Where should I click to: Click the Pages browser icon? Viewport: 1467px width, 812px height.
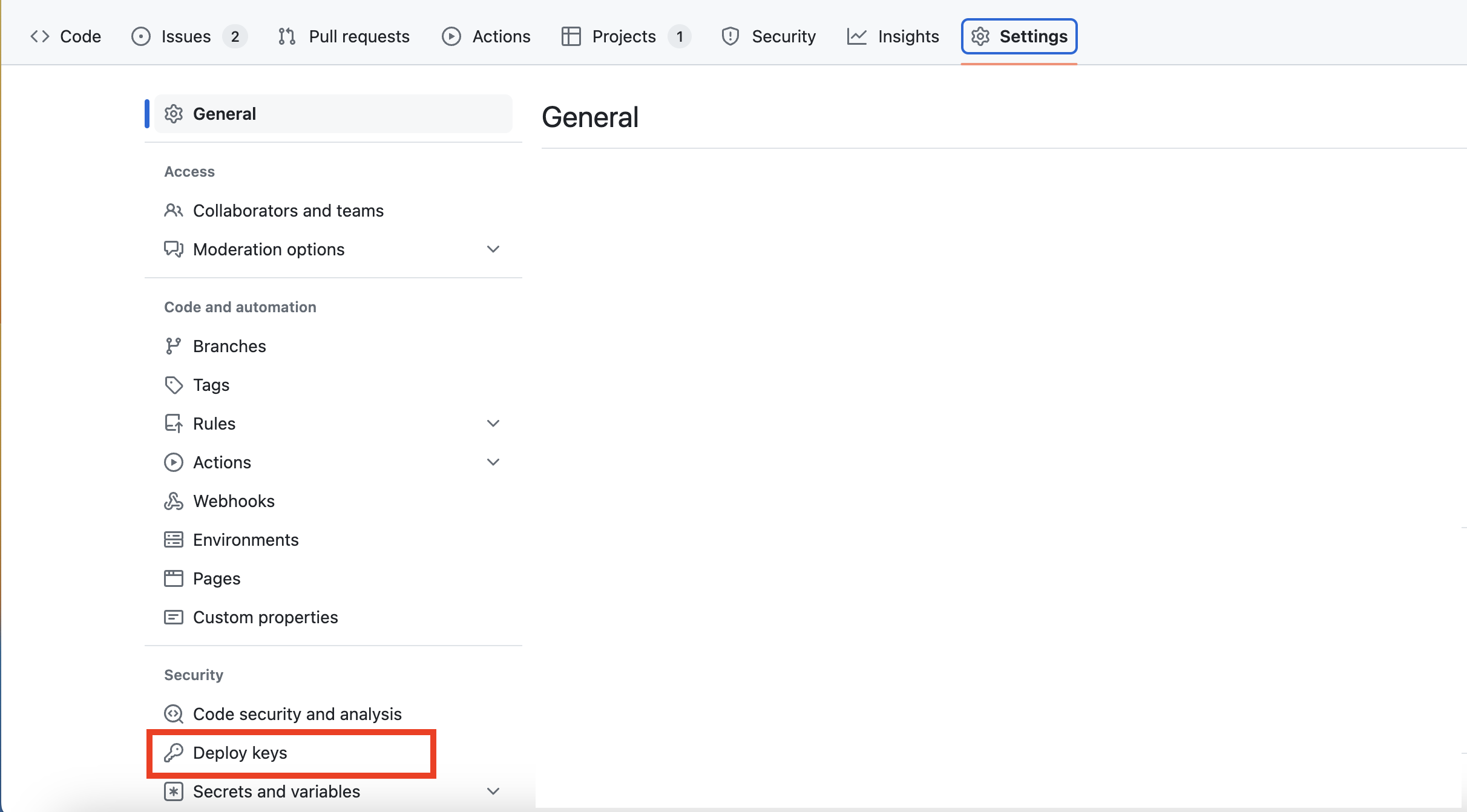tap(174, 578)
